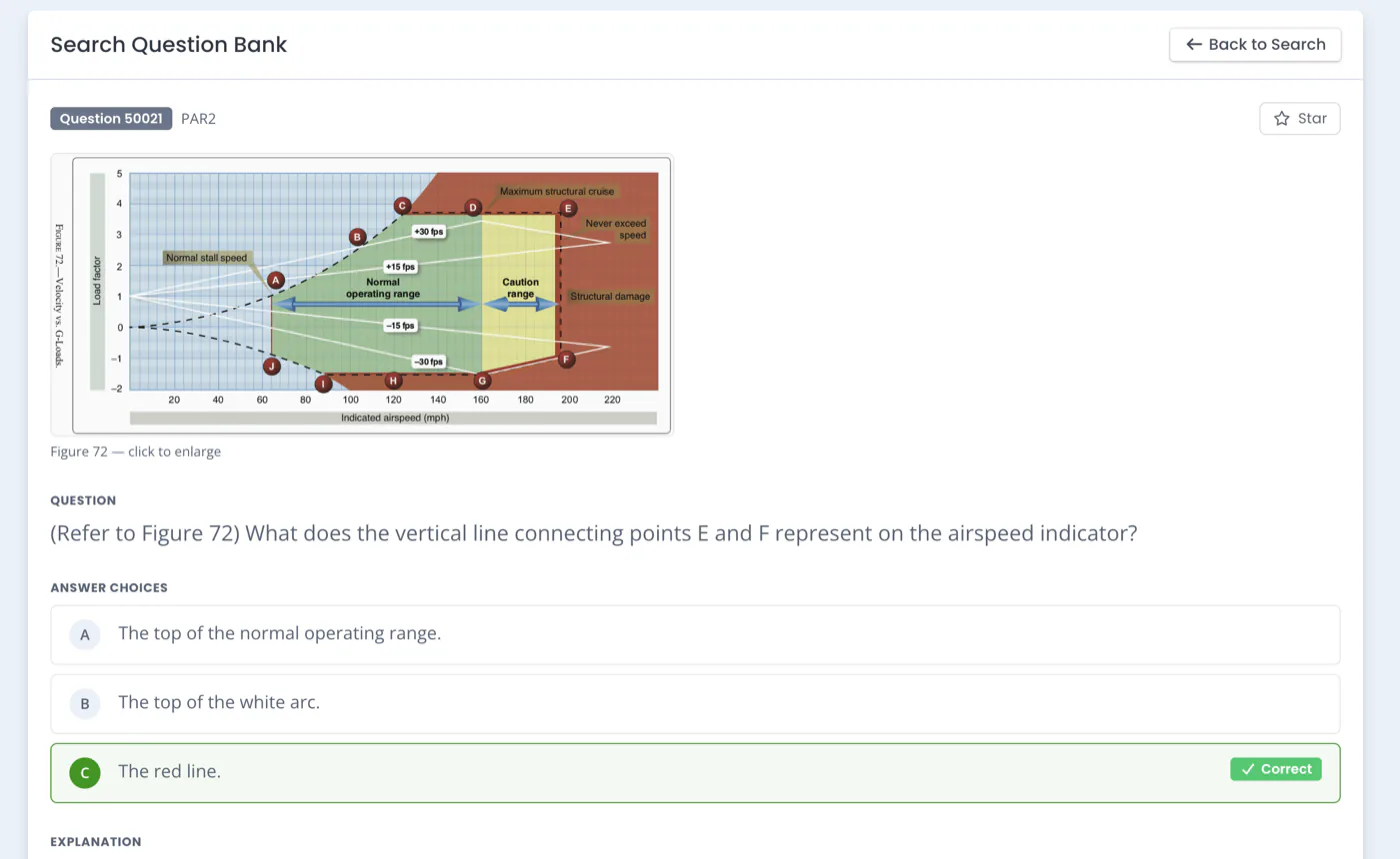Click the 'Never exceed speed' label in figure
Image resolution: width=1400 pixels, height=859 pixels.
pyautogui.click(x=615, y=229)
